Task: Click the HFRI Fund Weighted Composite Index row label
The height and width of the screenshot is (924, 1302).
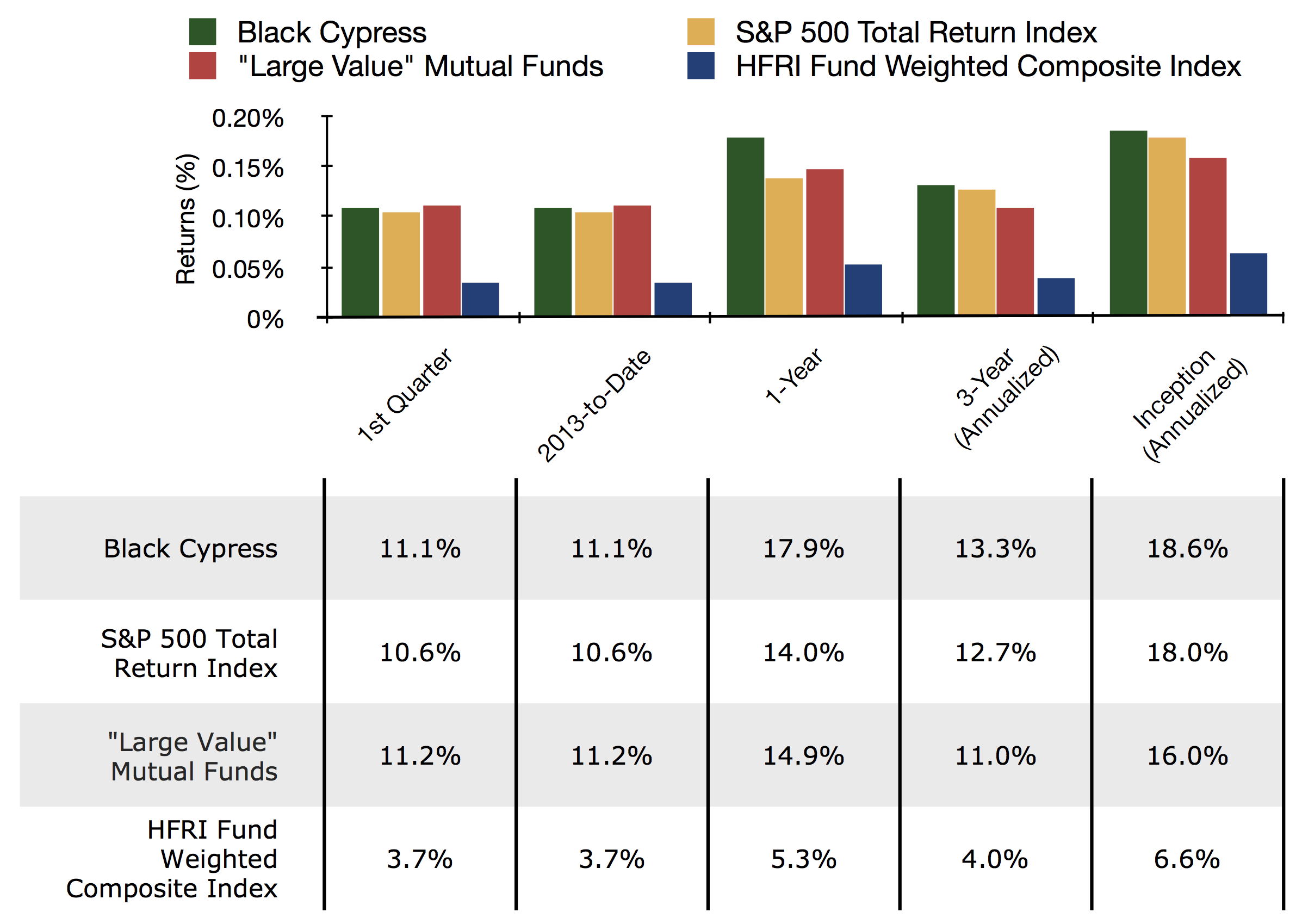Action: 172,859
